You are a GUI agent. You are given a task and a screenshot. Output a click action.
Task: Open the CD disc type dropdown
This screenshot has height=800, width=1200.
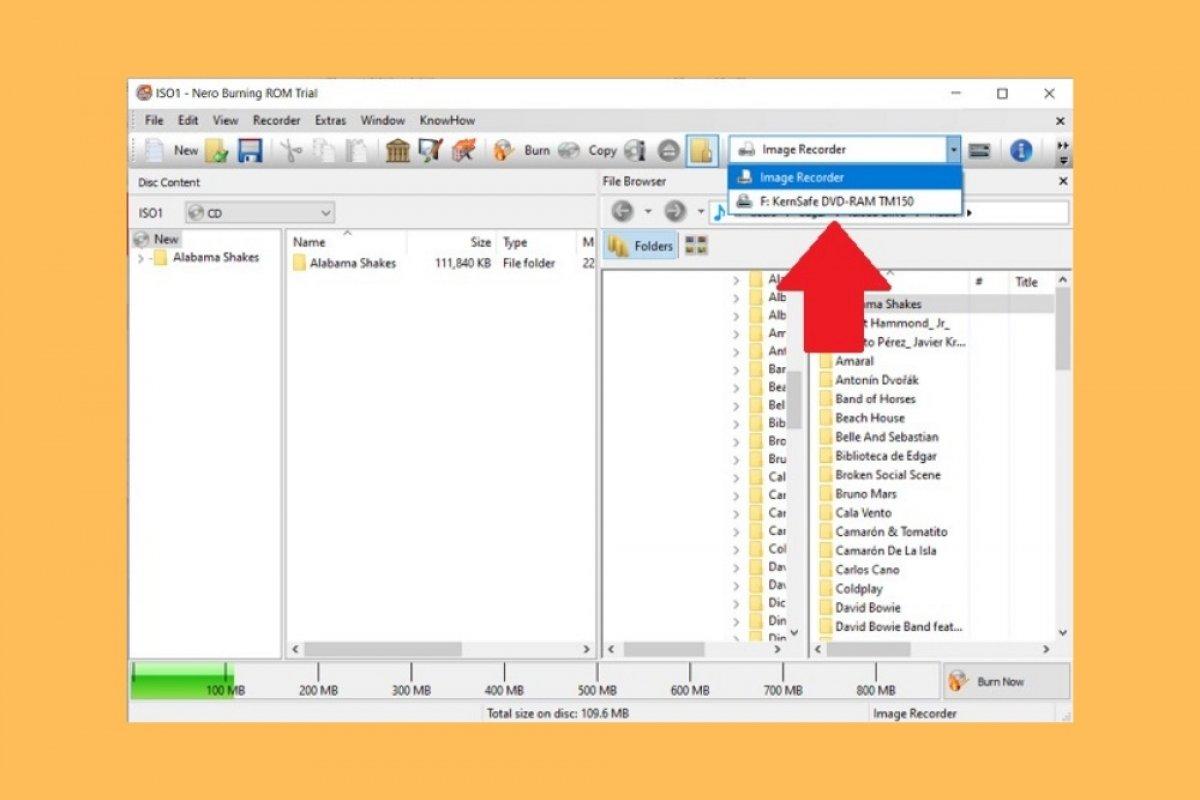(x=259, y=213)
